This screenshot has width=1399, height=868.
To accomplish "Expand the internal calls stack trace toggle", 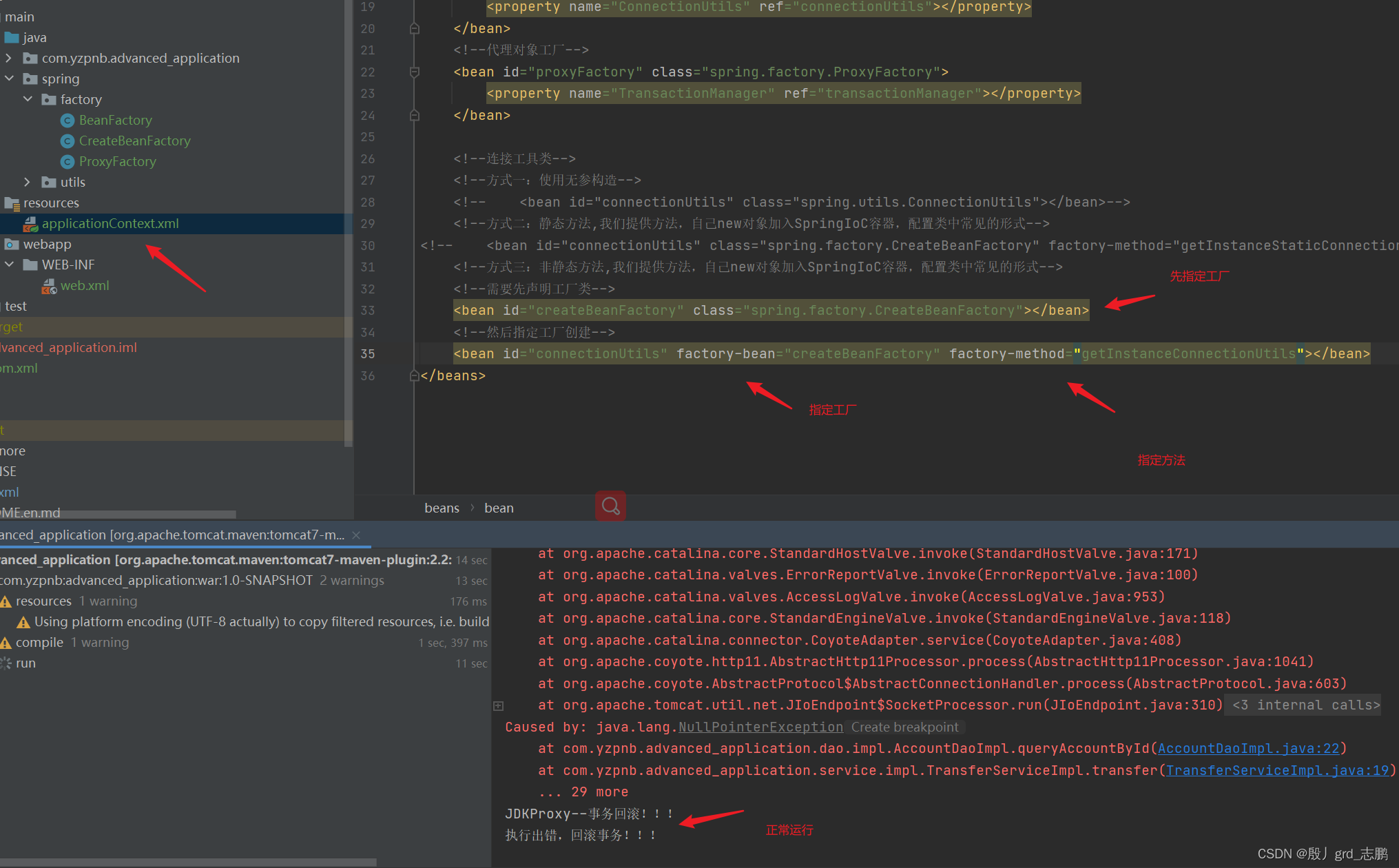I will pos(499,705).
